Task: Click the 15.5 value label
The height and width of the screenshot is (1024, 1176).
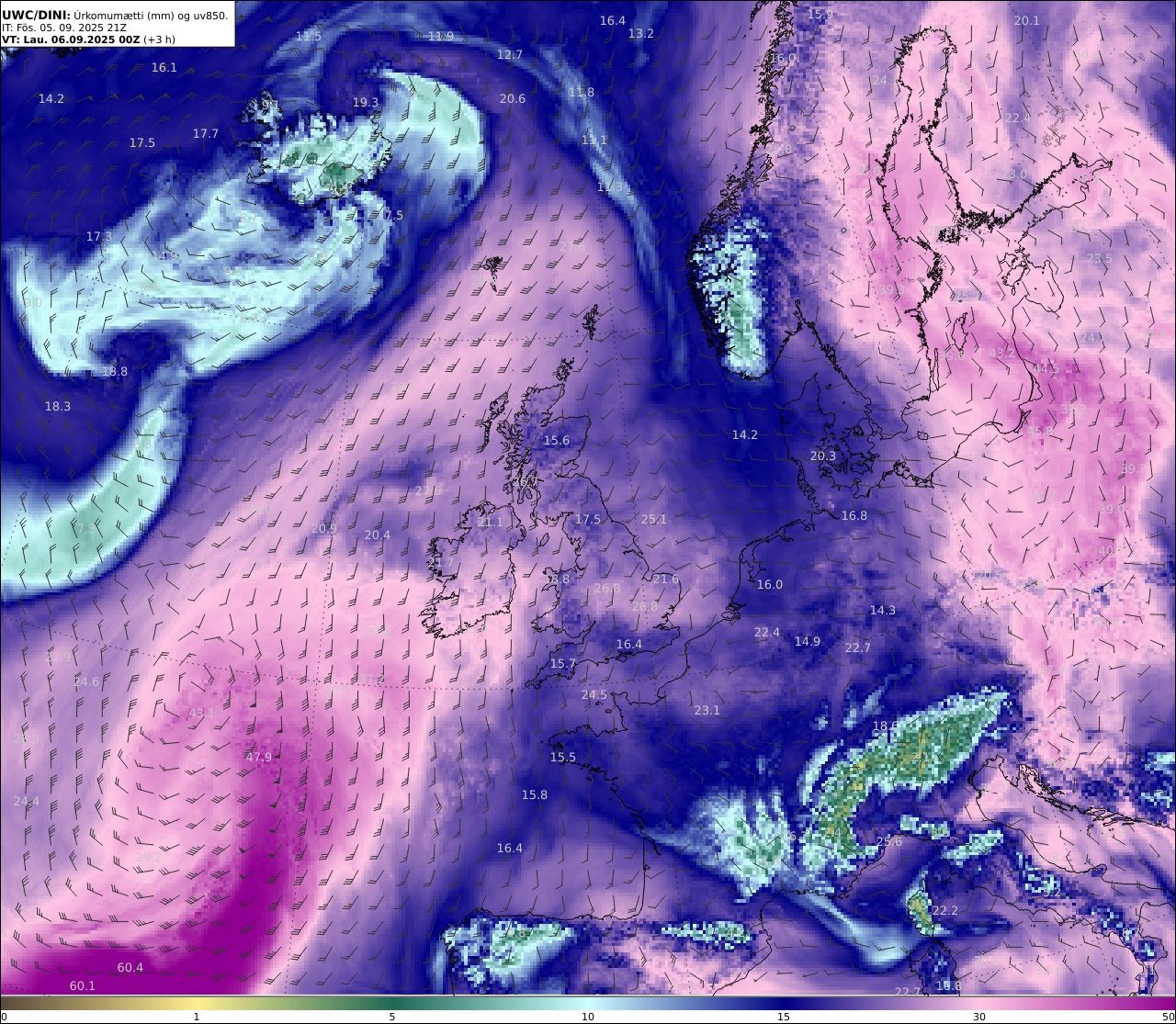Action: [x=563, y=757]
